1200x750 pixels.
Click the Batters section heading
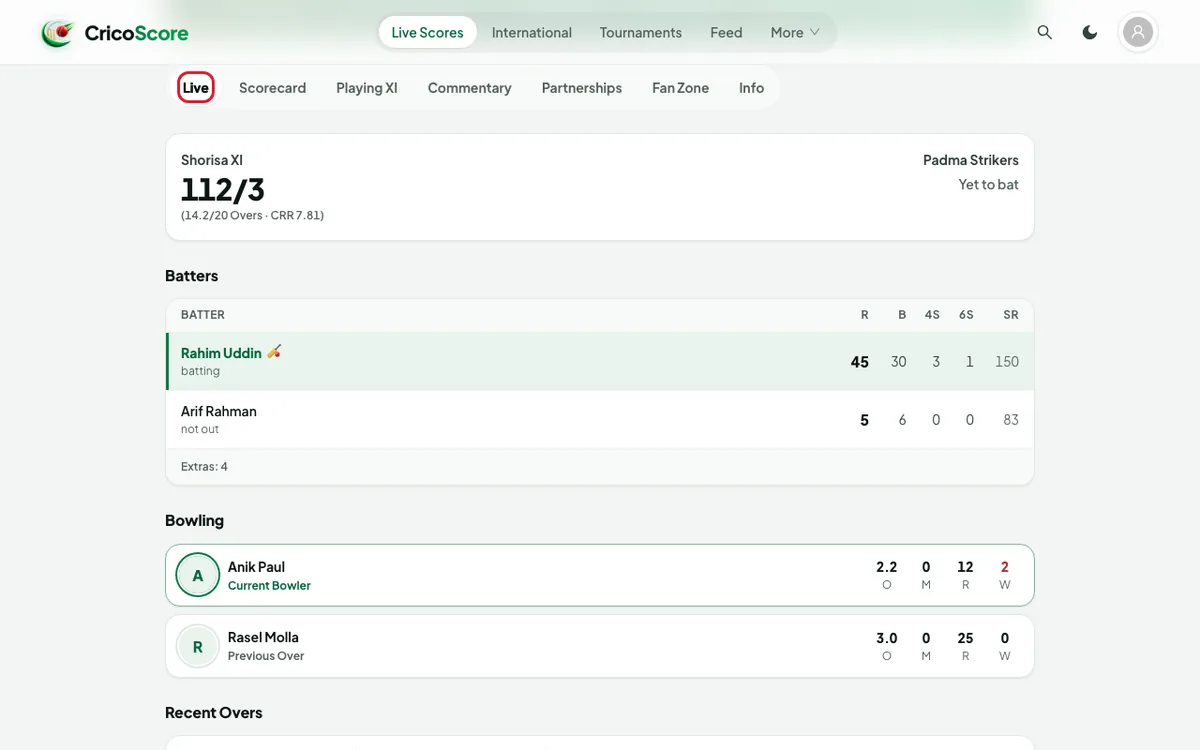tap(192, 276)
